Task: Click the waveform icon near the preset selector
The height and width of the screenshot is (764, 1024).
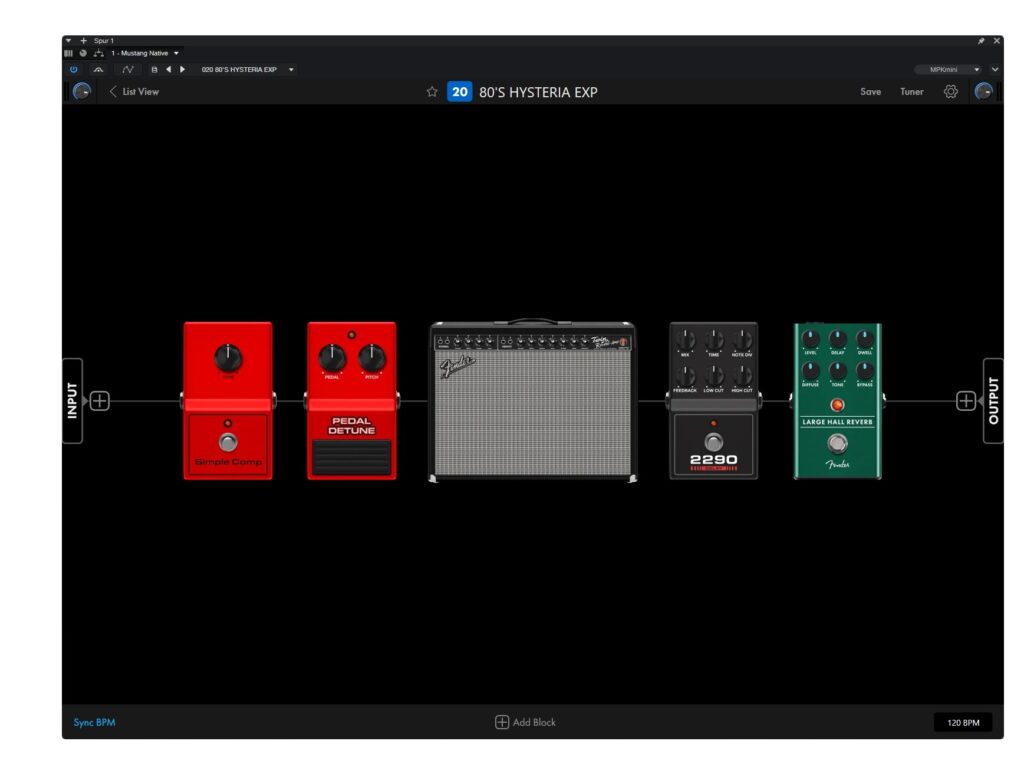Action: (127, 69)
